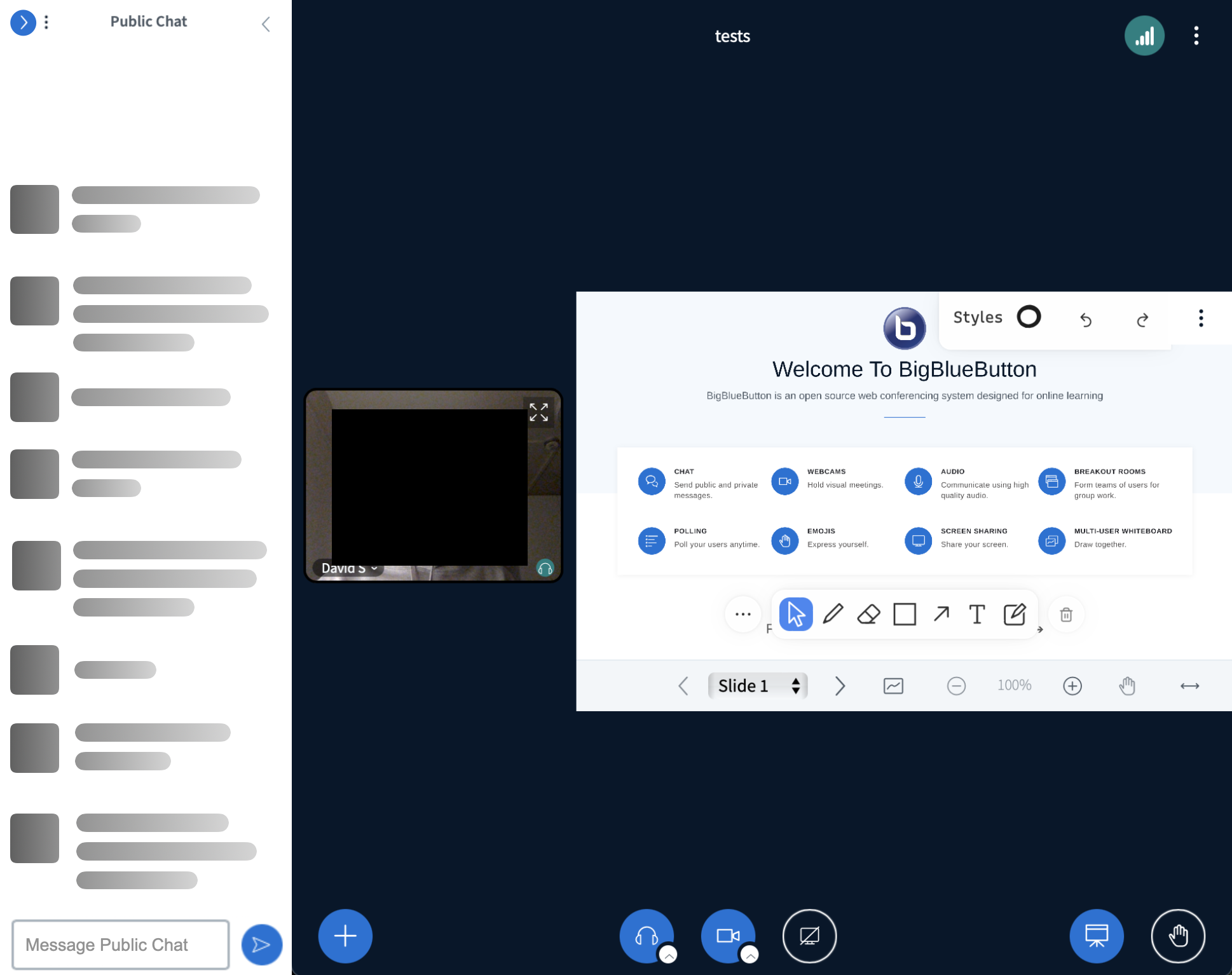Leave audio using the headphones button

647,936
